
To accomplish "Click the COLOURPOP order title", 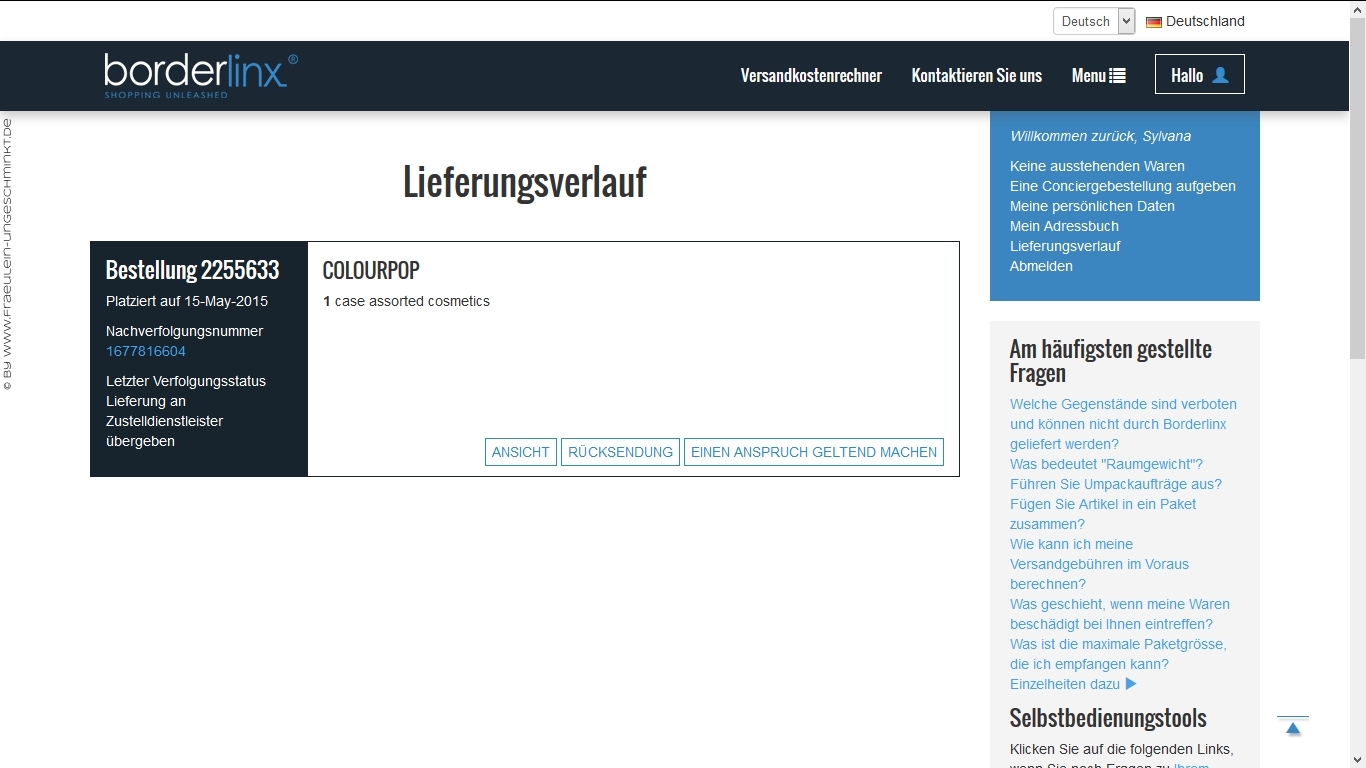I will (371, 270).
